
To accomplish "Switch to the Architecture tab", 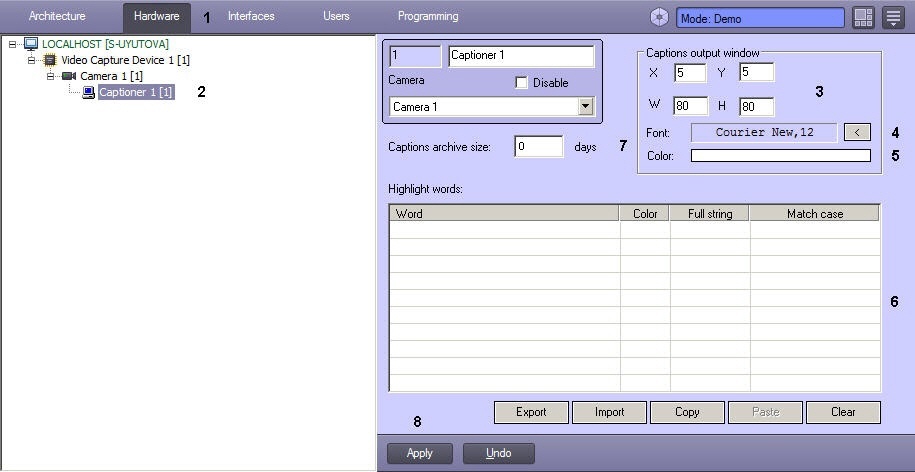I will (57, 16).
